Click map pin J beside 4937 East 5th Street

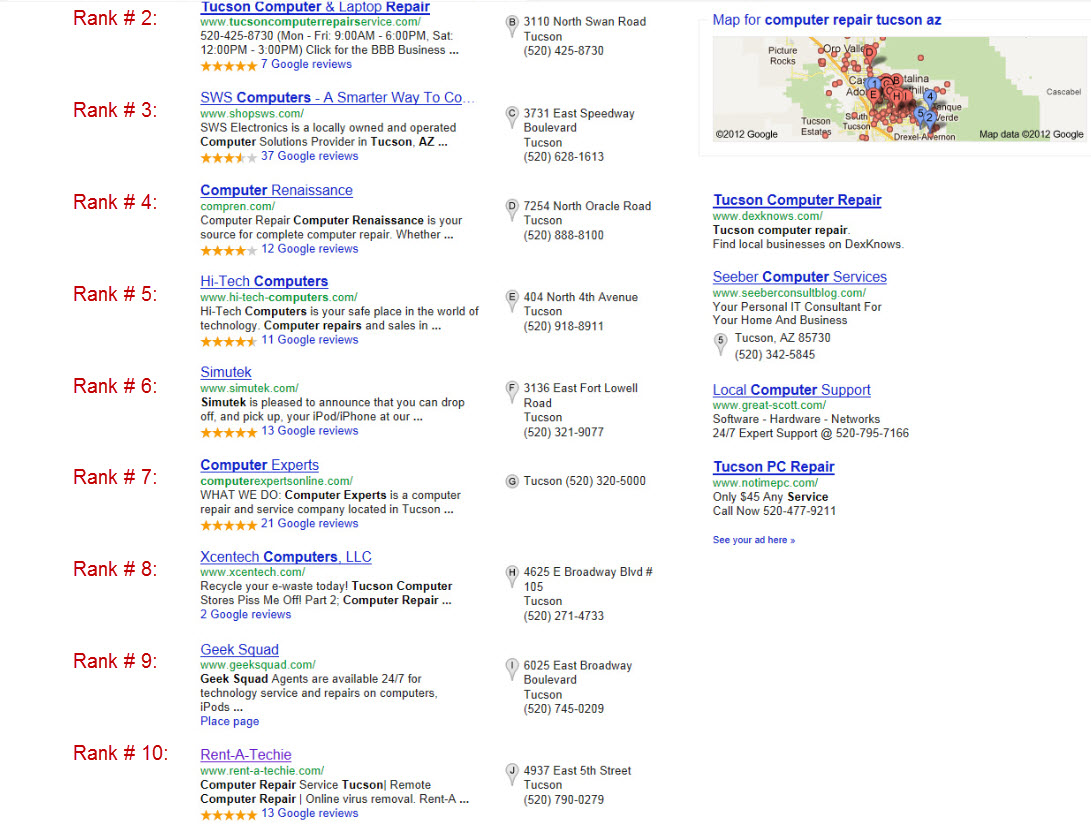point(512,773)
